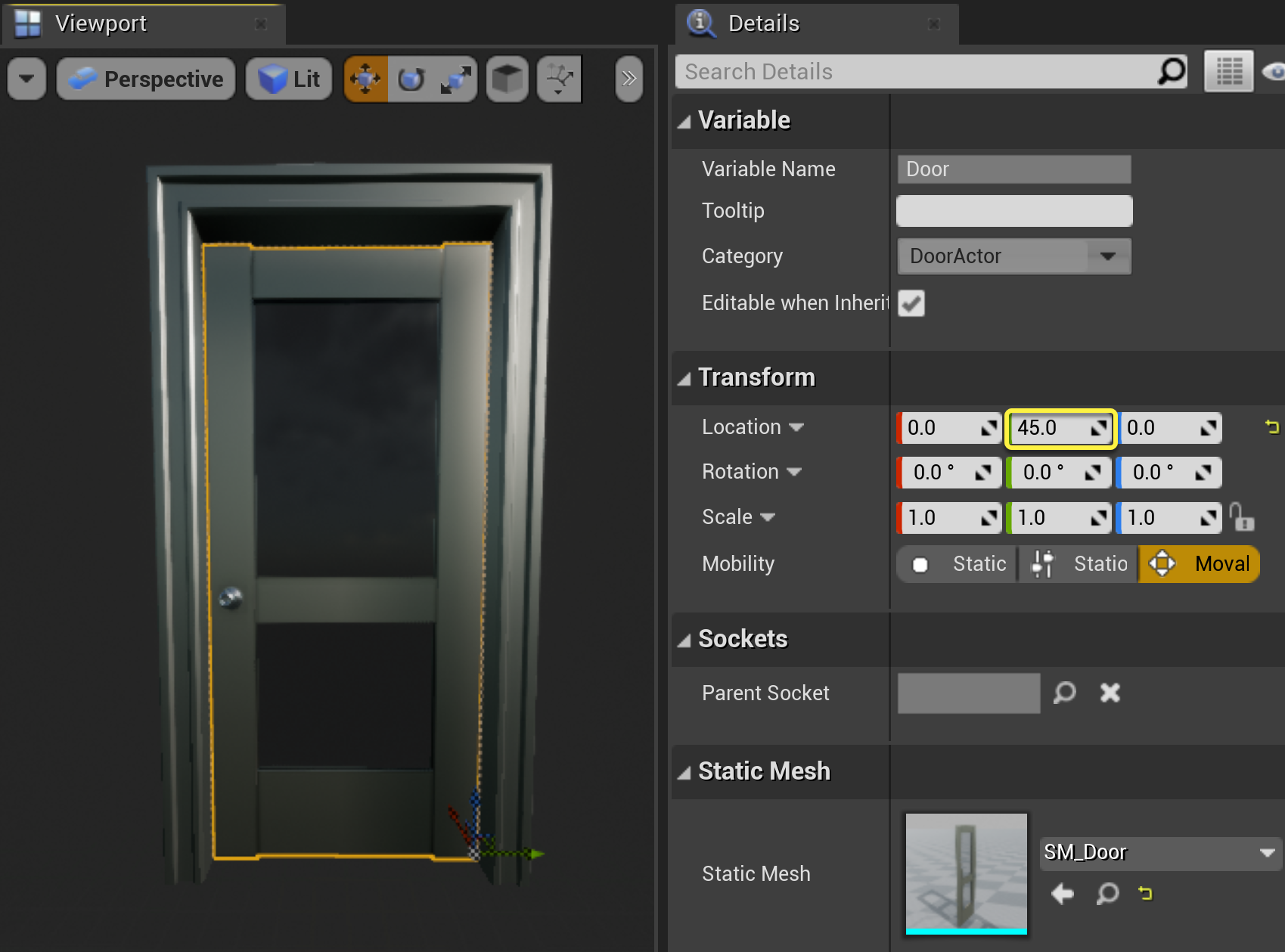This screenshot has height=952, width=1285.
Task: Switch to the Details tab
Action: (763, 23)
